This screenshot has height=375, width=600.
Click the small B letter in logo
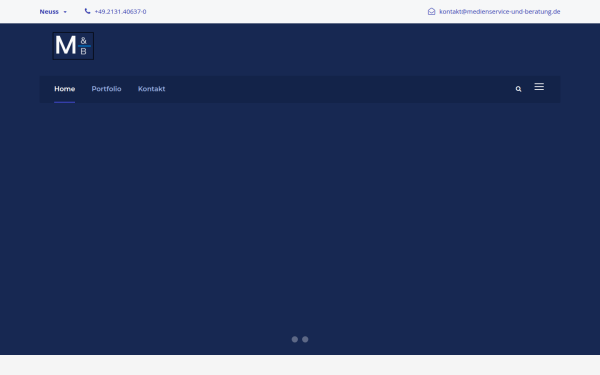point(83,51)
